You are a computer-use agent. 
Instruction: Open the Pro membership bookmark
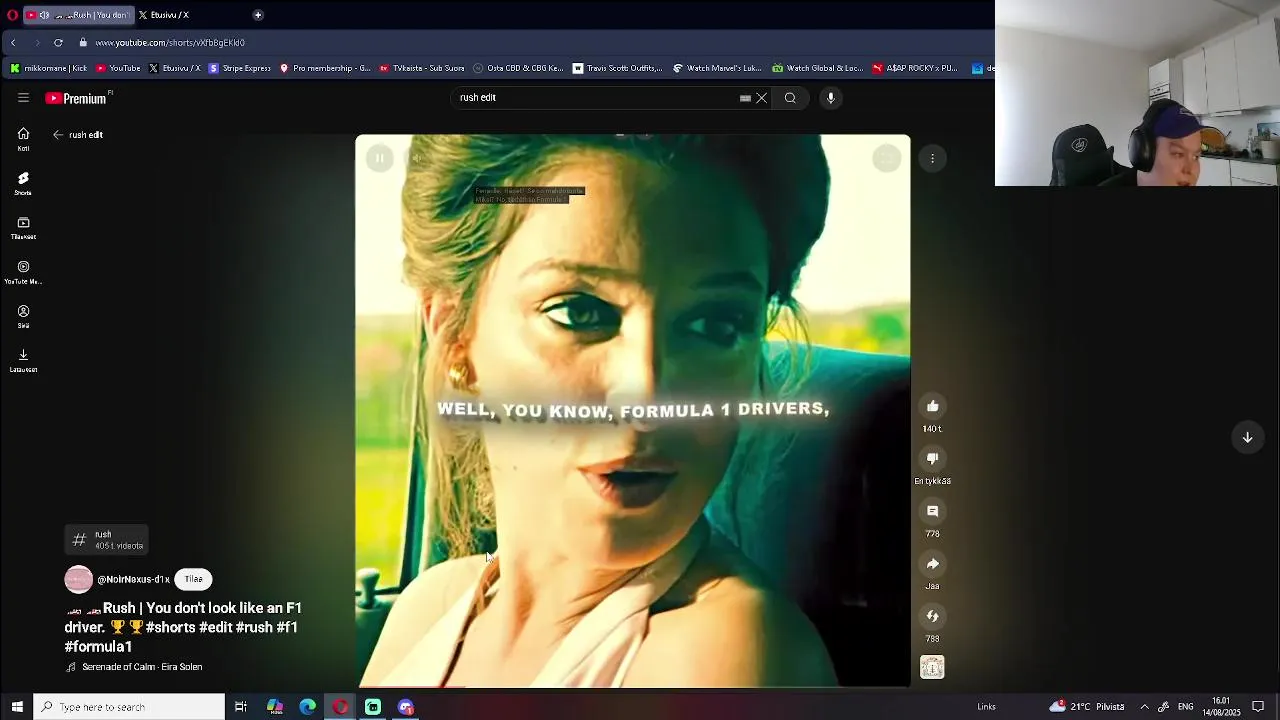click(325, 68)
